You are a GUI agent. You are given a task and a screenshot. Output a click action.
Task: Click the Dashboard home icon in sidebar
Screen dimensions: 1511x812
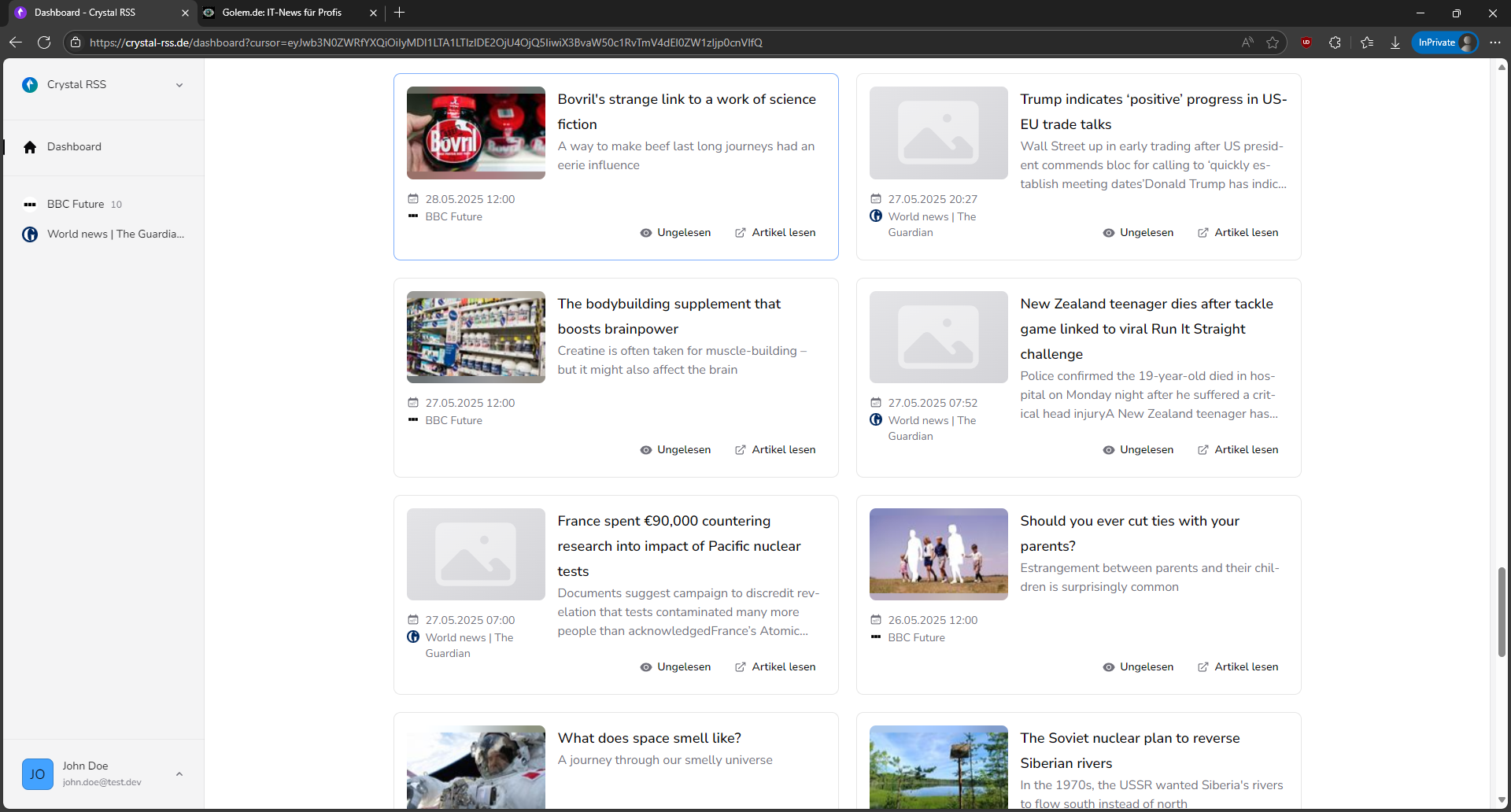point(30,147)
